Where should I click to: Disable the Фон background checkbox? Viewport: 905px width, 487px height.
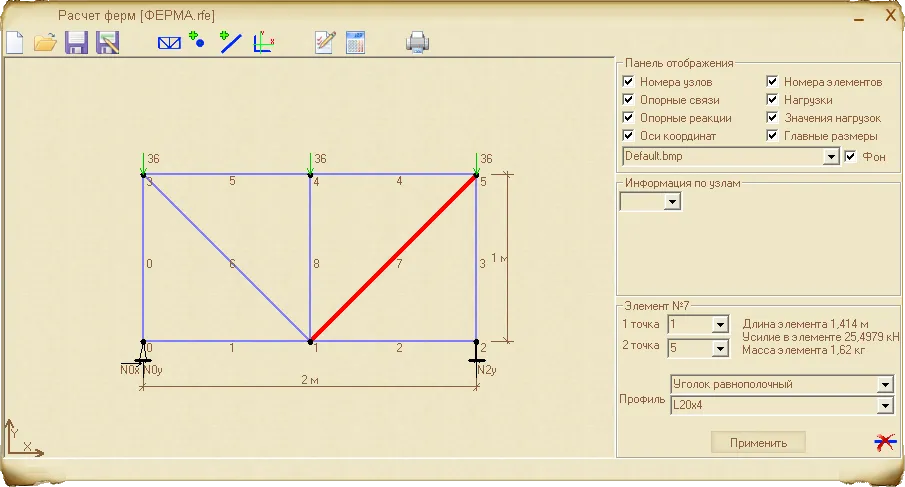(850, 156)
